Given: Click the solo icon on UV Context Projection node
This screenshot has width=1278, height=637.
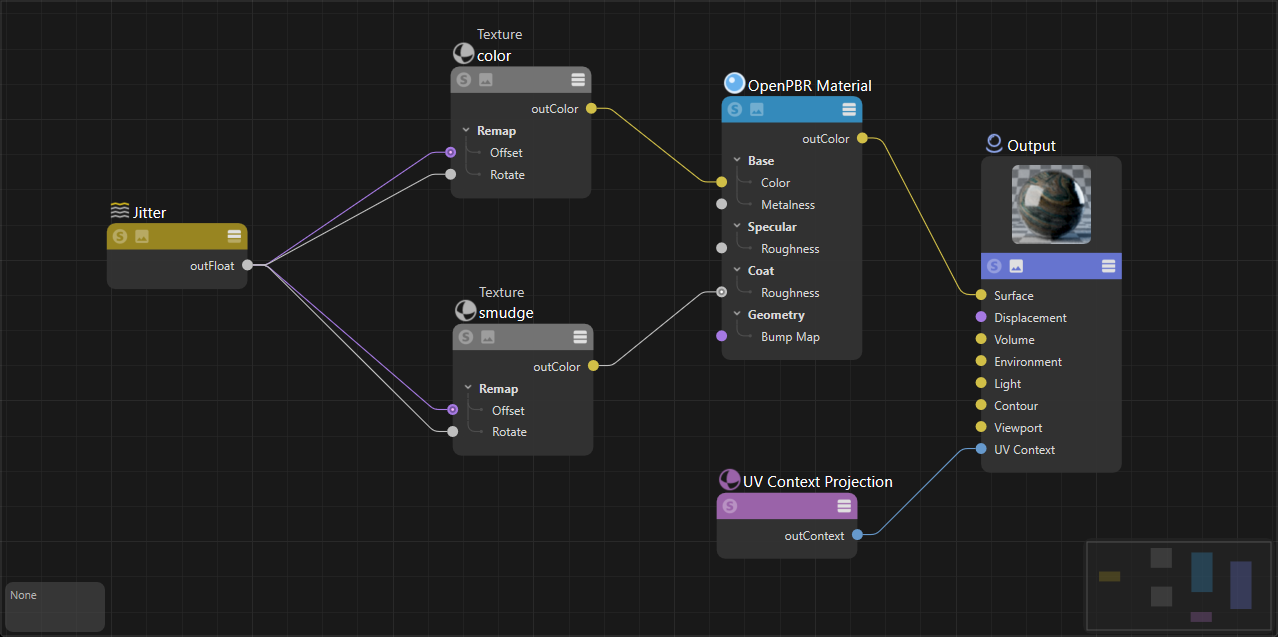Looking at the screenshot, I should pos(730,506).
